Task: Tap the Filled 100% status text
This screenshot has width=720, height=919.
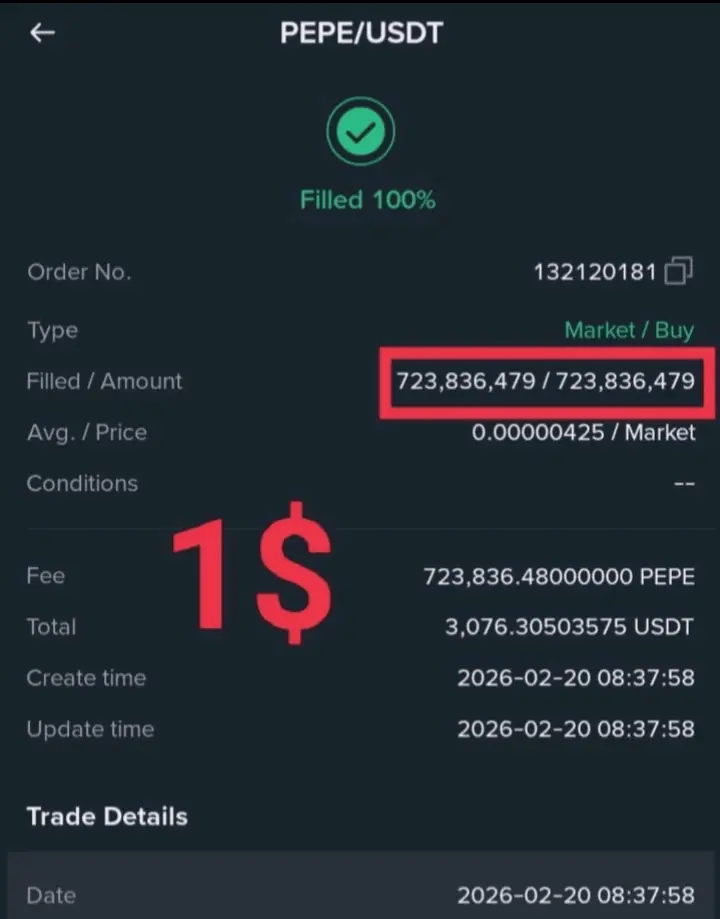Action: (367, 200)
